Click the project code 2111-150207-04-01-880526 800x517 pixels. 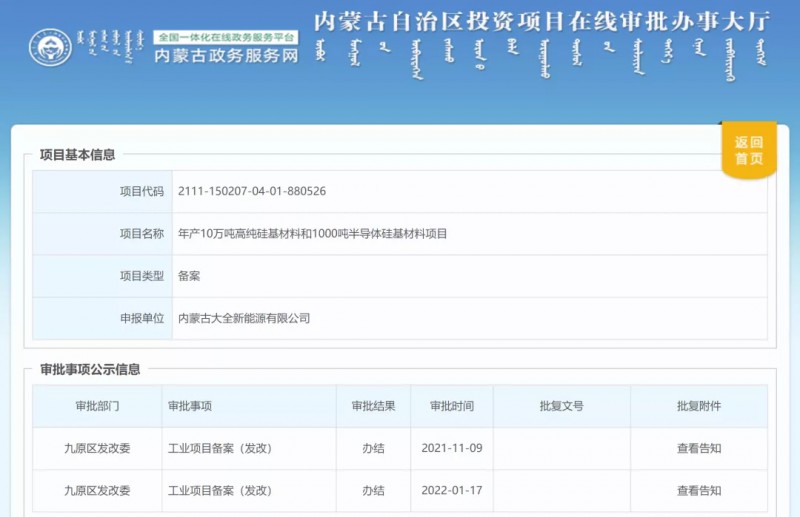(252, 191)
